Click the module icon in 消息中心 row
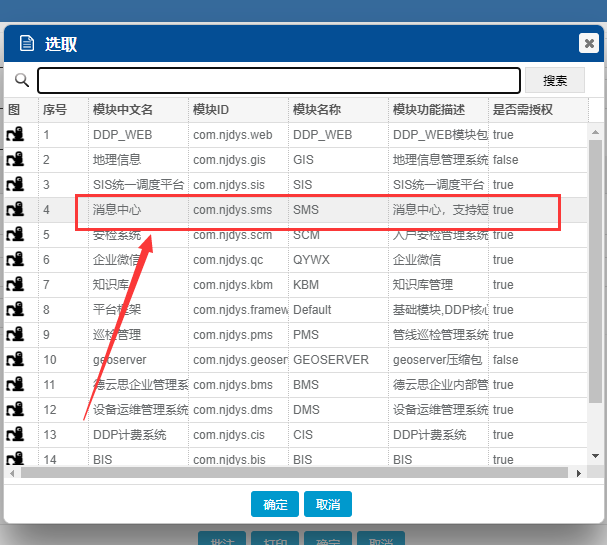 16,210
